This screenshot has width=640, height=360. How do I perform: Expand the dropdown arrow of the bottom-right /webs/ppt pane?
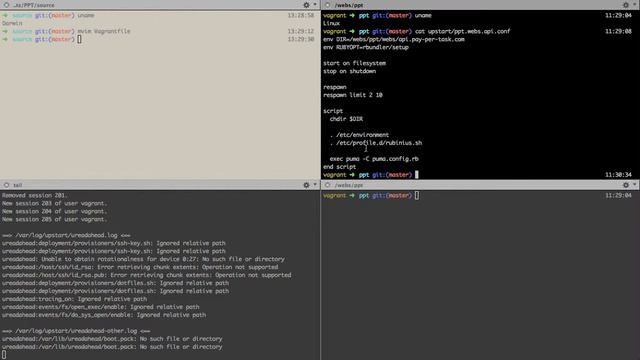[635, 184]
